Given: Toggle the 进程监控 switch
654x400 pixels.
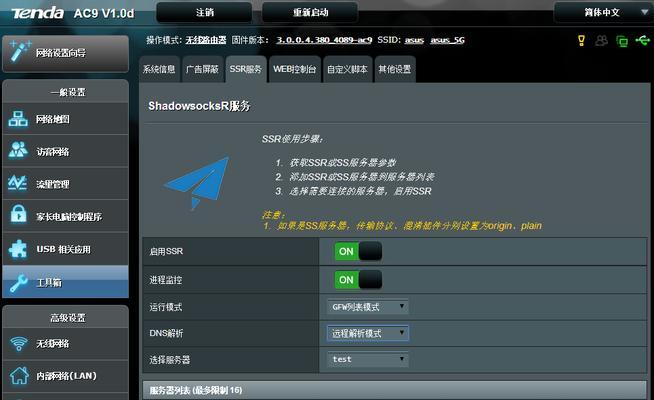Looking at the screenshot, I should pyautogui.click(x=358, y=280).
